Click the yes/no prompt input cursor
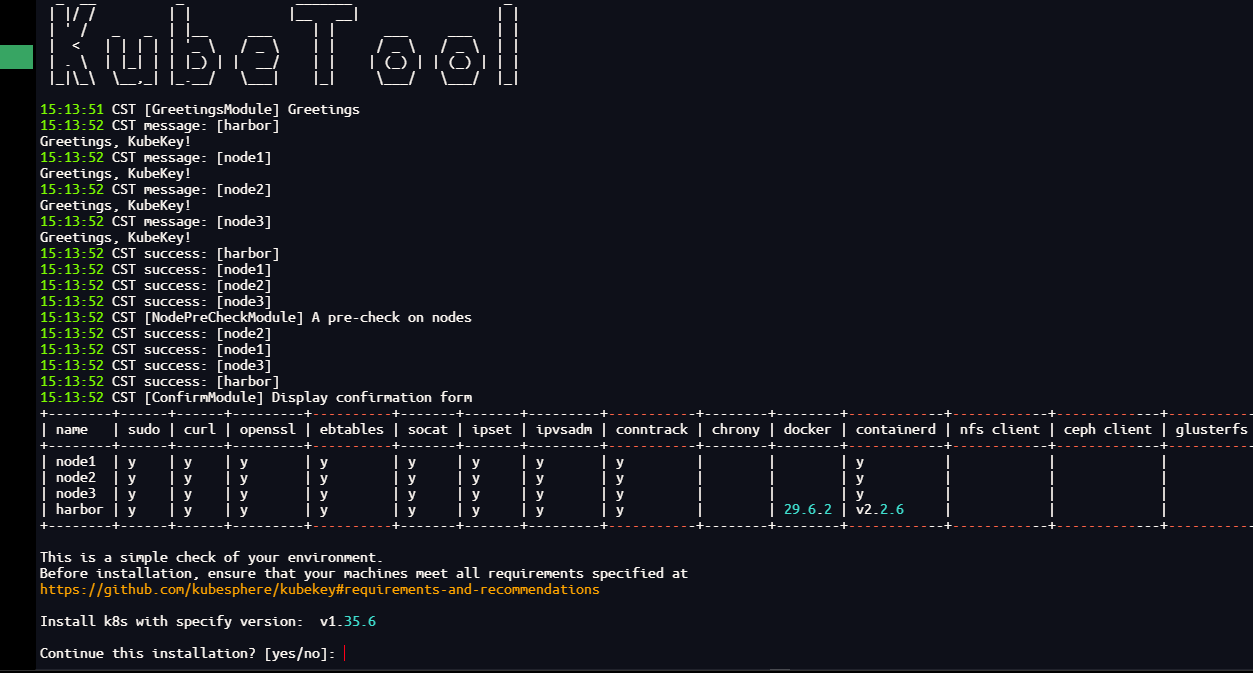Image resolution: width=1253 pixels, height=673 pixels. tap(344, 654)
